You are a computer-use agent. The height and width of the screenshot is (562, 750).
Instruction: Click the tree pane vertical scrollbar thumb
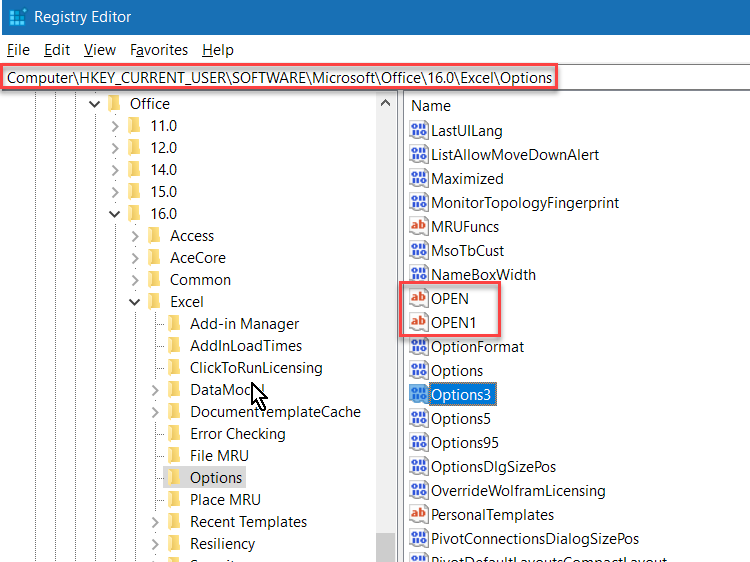tap(386, 547)
